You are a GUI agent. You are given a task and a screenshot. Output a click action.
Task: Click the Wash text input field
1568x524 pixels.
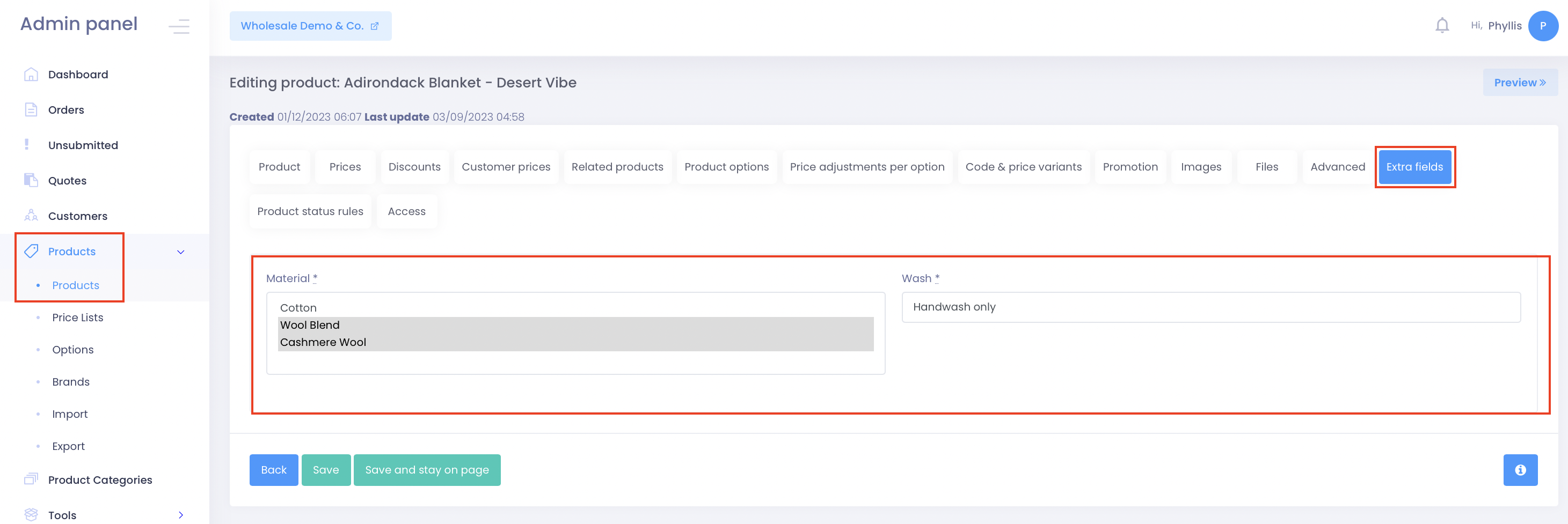(x=1210, y=307)
